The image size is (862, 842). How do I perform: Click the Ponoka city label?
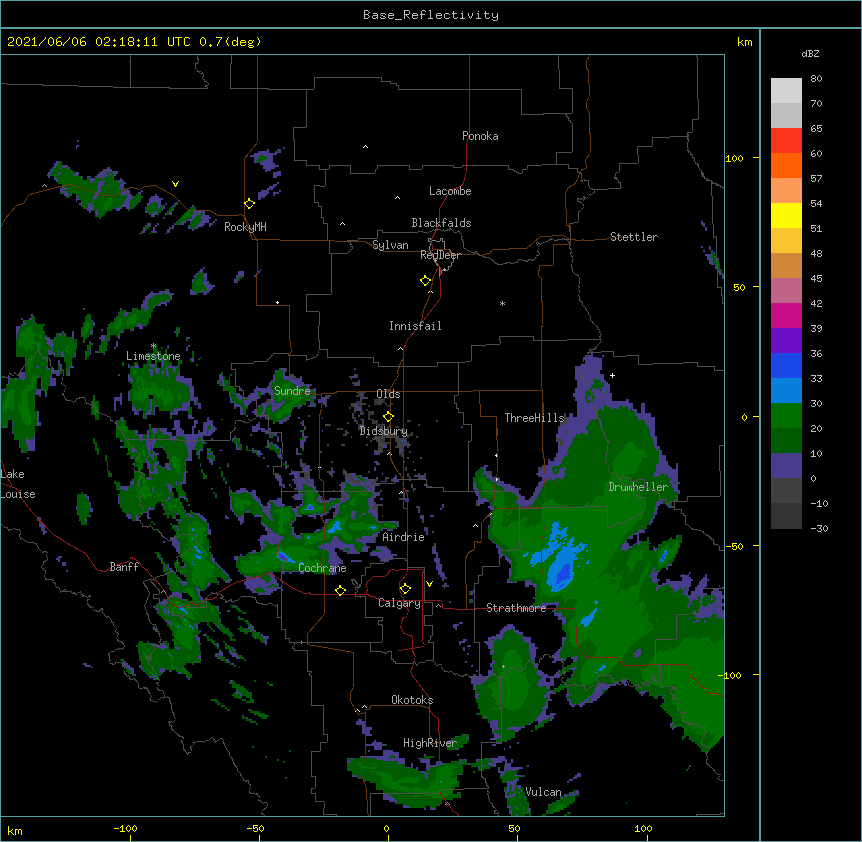(x=480, y=136)
